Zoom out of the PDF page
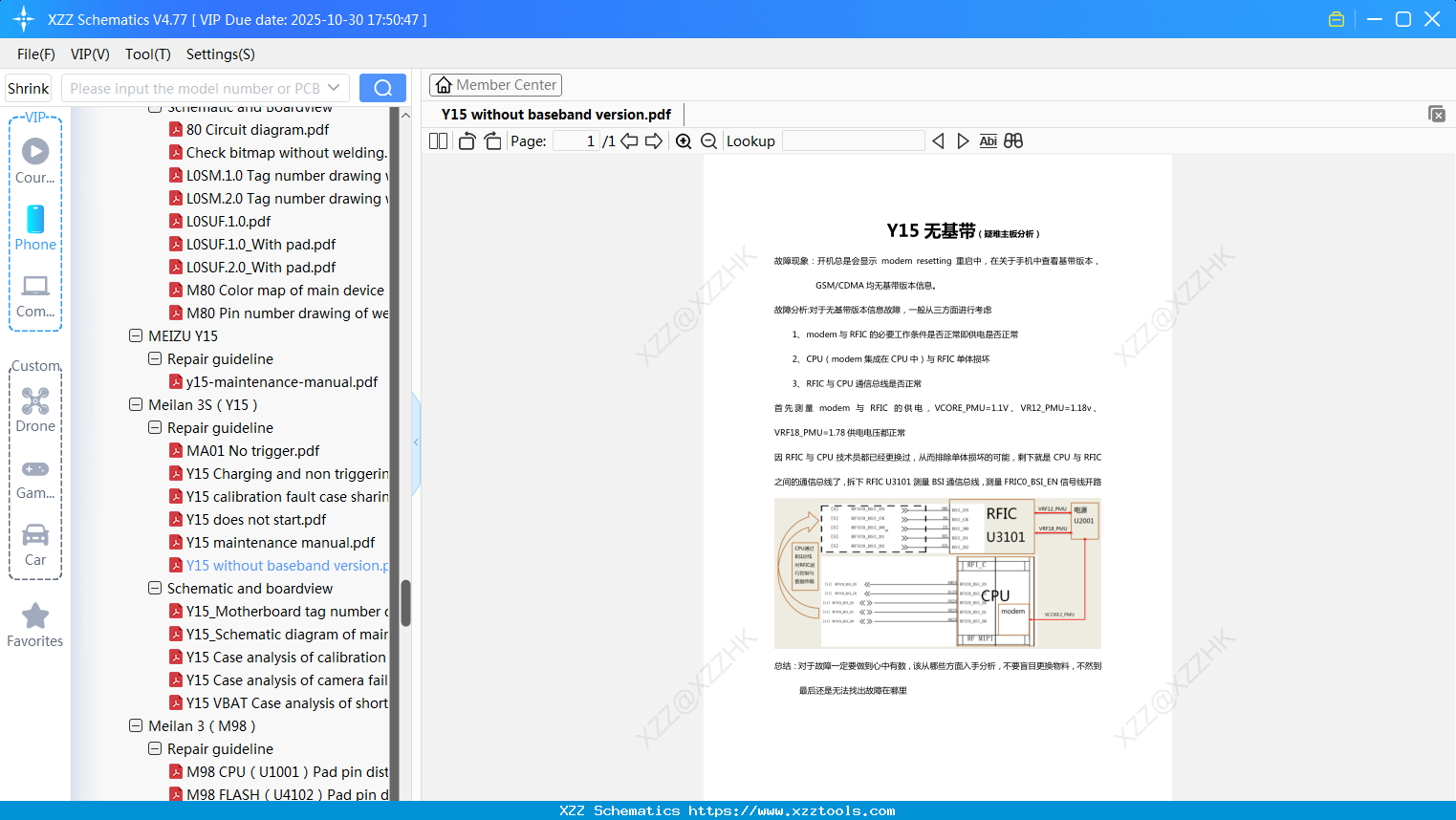This screenshot has height=820, width=1456. [x=708, y=140]
